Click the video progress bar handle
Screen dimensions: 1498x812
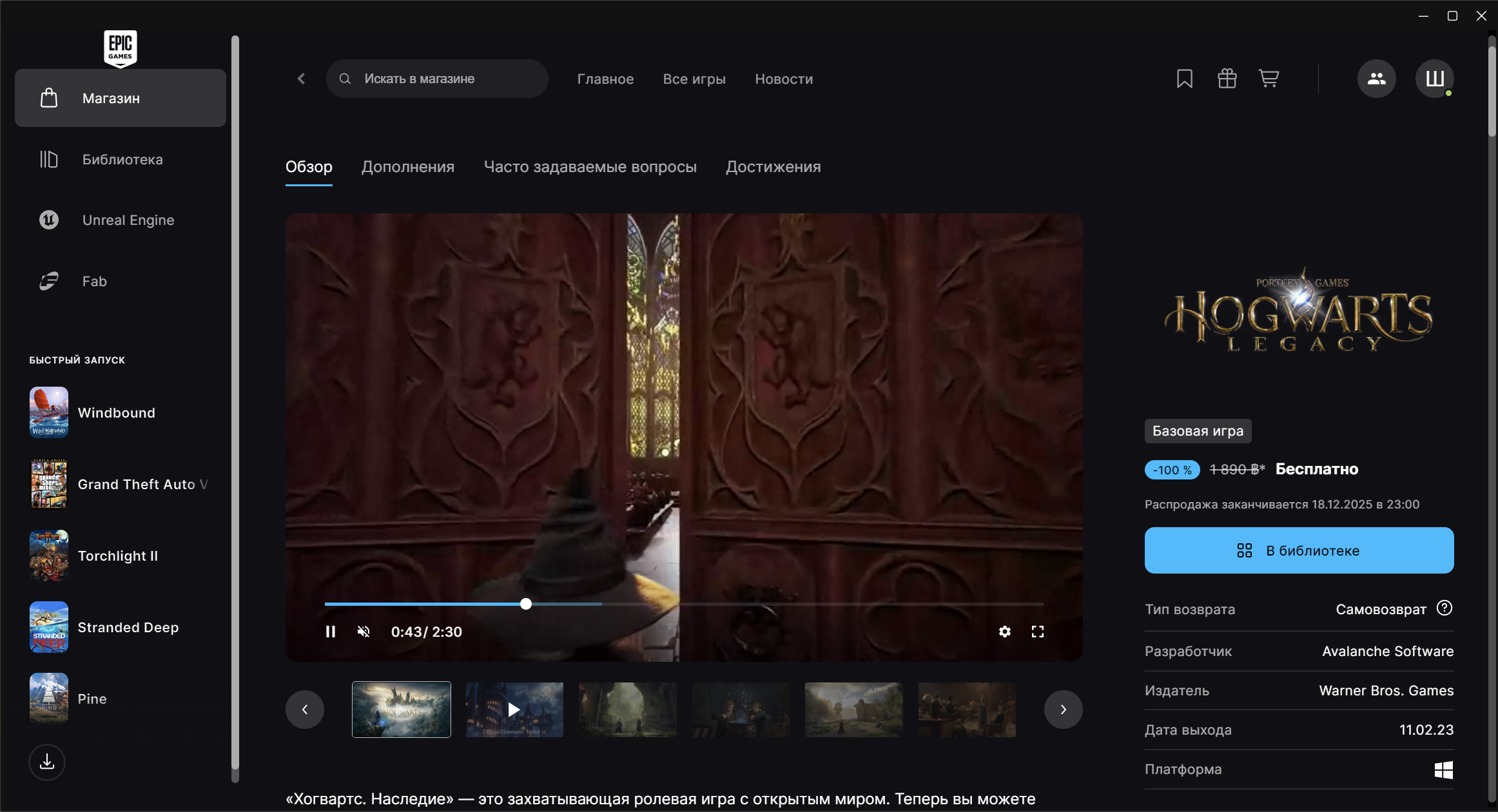point(526,604)
